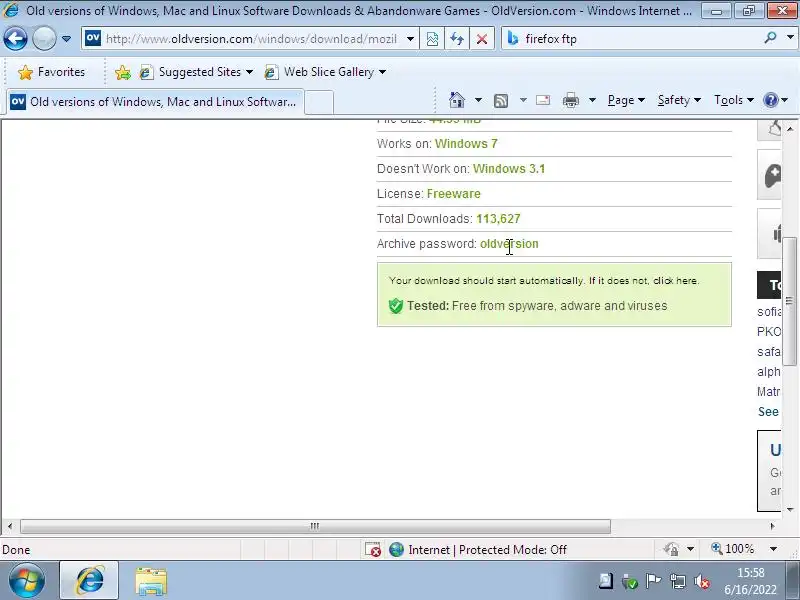Click the privacy/security icon in the status bar
800x600 pixels.
point(671,549)
